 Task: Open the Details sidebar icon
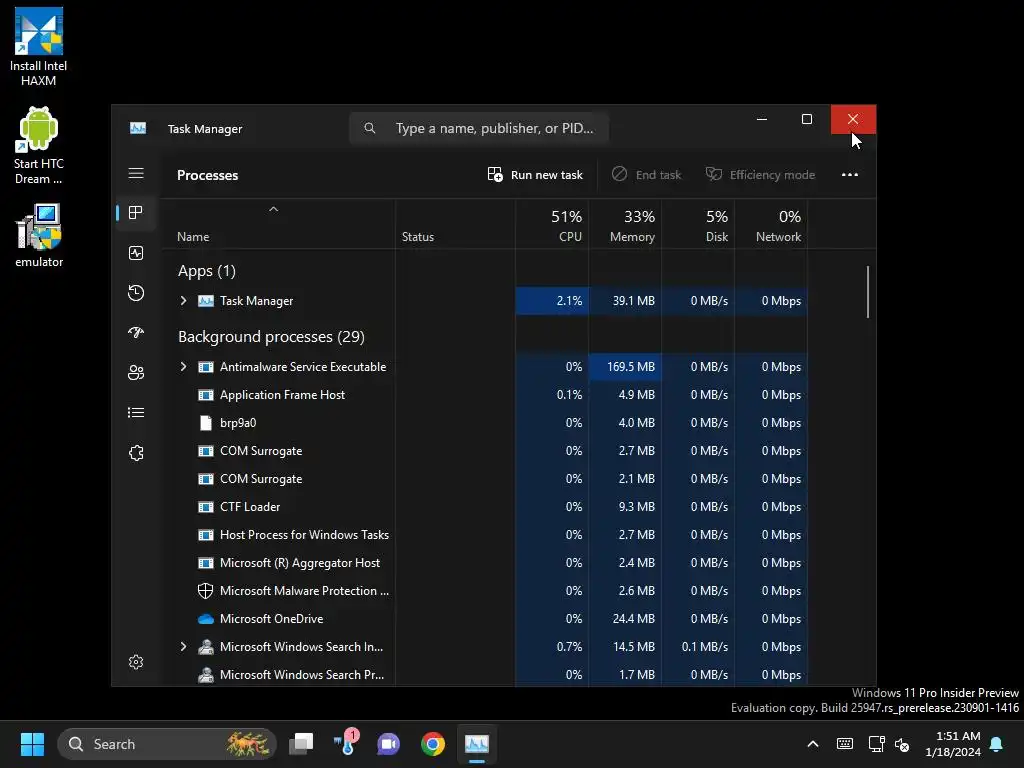point(136,412)
